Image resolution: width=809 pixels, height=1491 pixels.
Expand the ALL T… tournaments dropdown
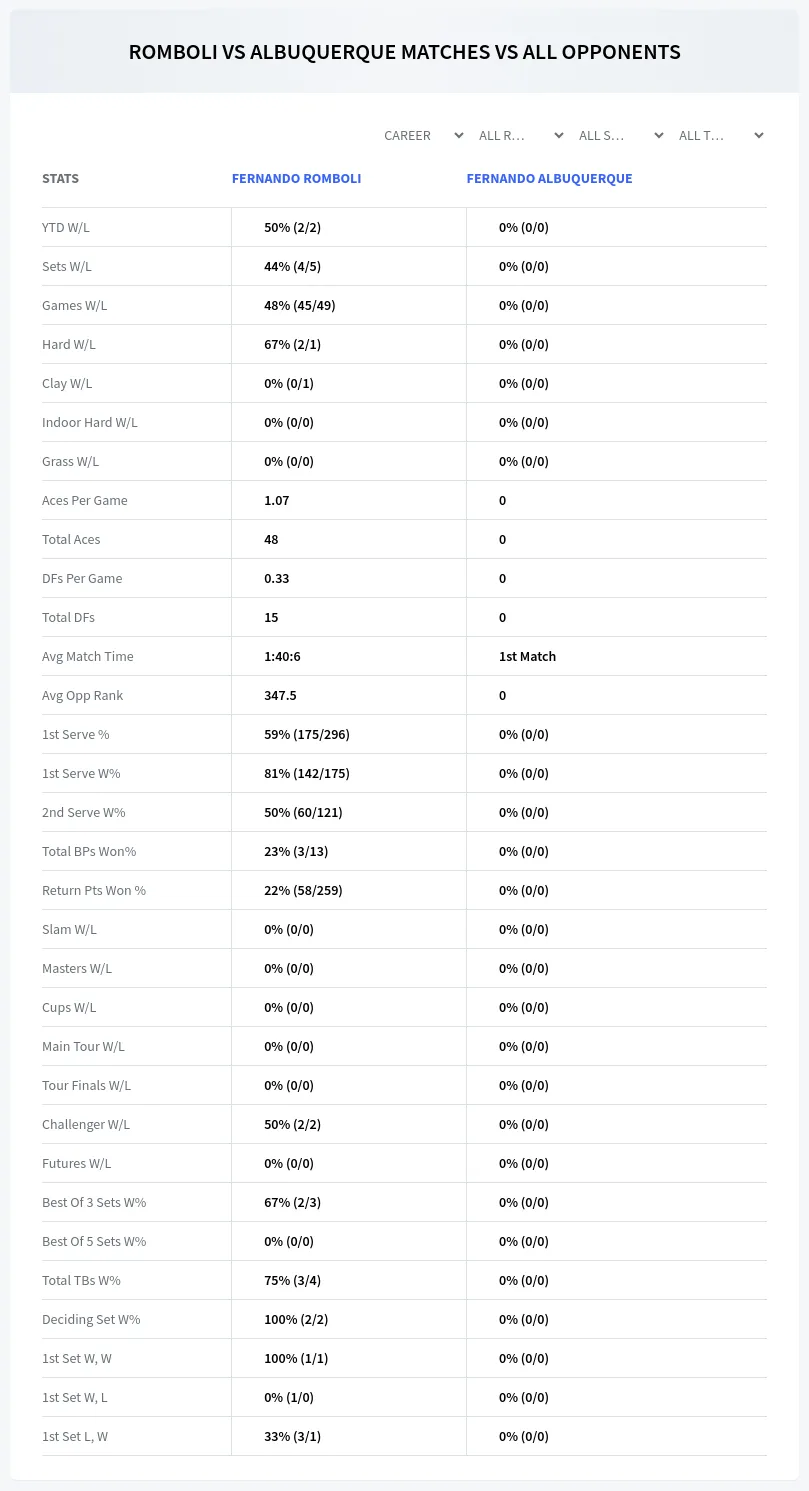[720, 135]
